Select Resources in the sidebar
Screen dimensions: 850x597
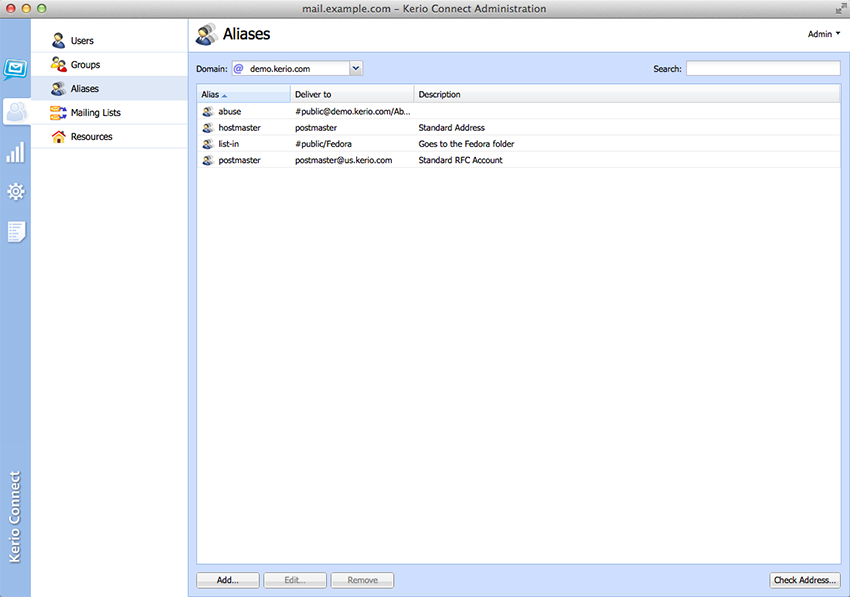click(91, 137)
